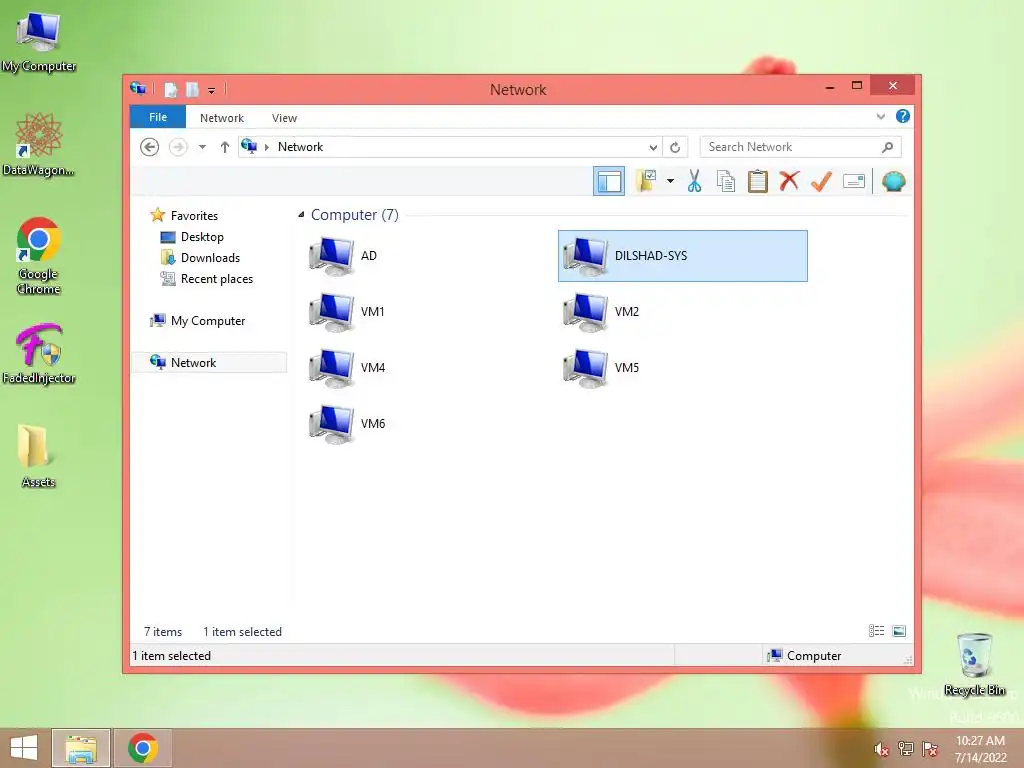
Task: Click the Paste clipboard icon
Action: (x=758, y=181)
